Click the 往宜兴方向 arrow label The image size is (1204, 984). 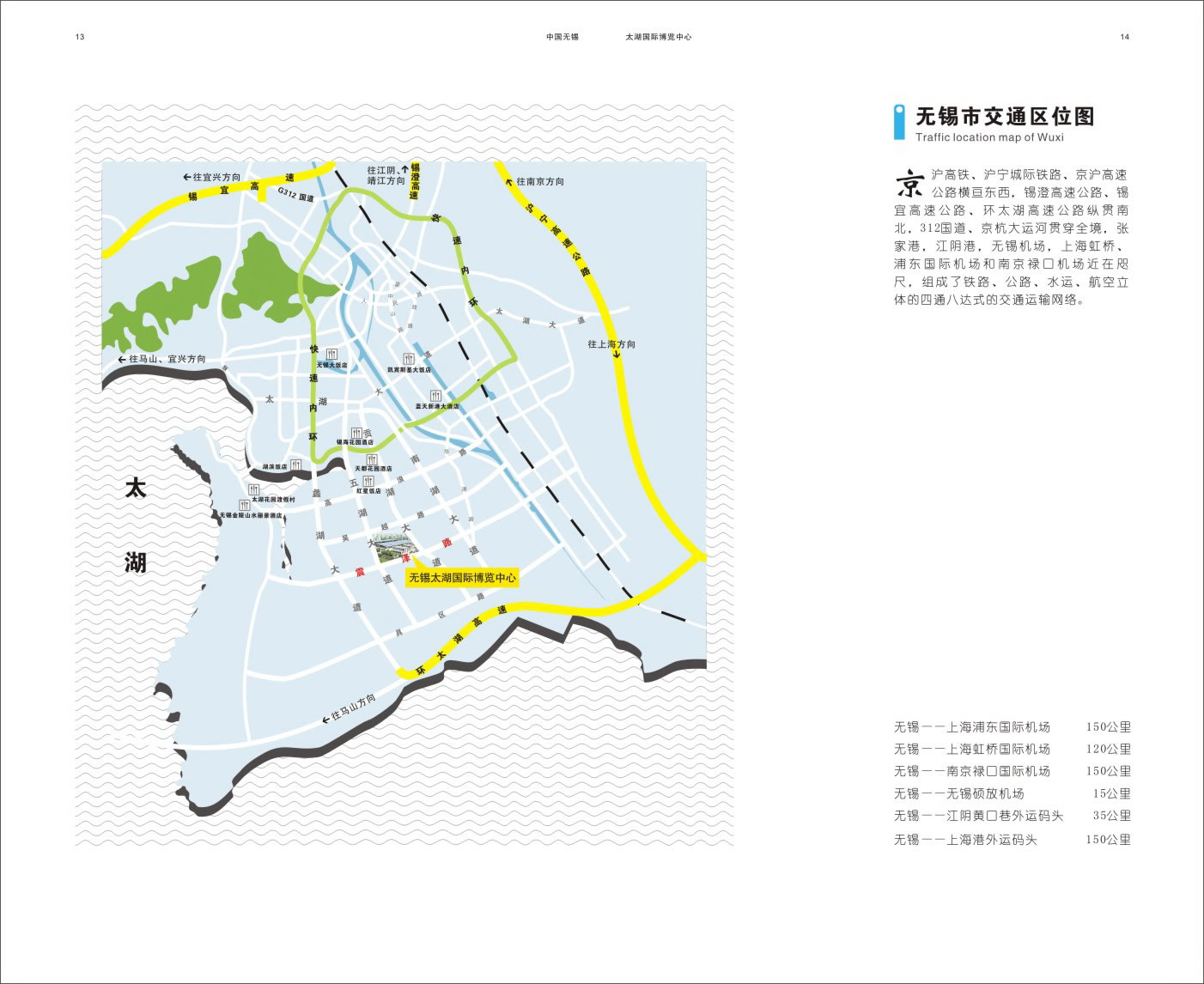click(212, 177)
